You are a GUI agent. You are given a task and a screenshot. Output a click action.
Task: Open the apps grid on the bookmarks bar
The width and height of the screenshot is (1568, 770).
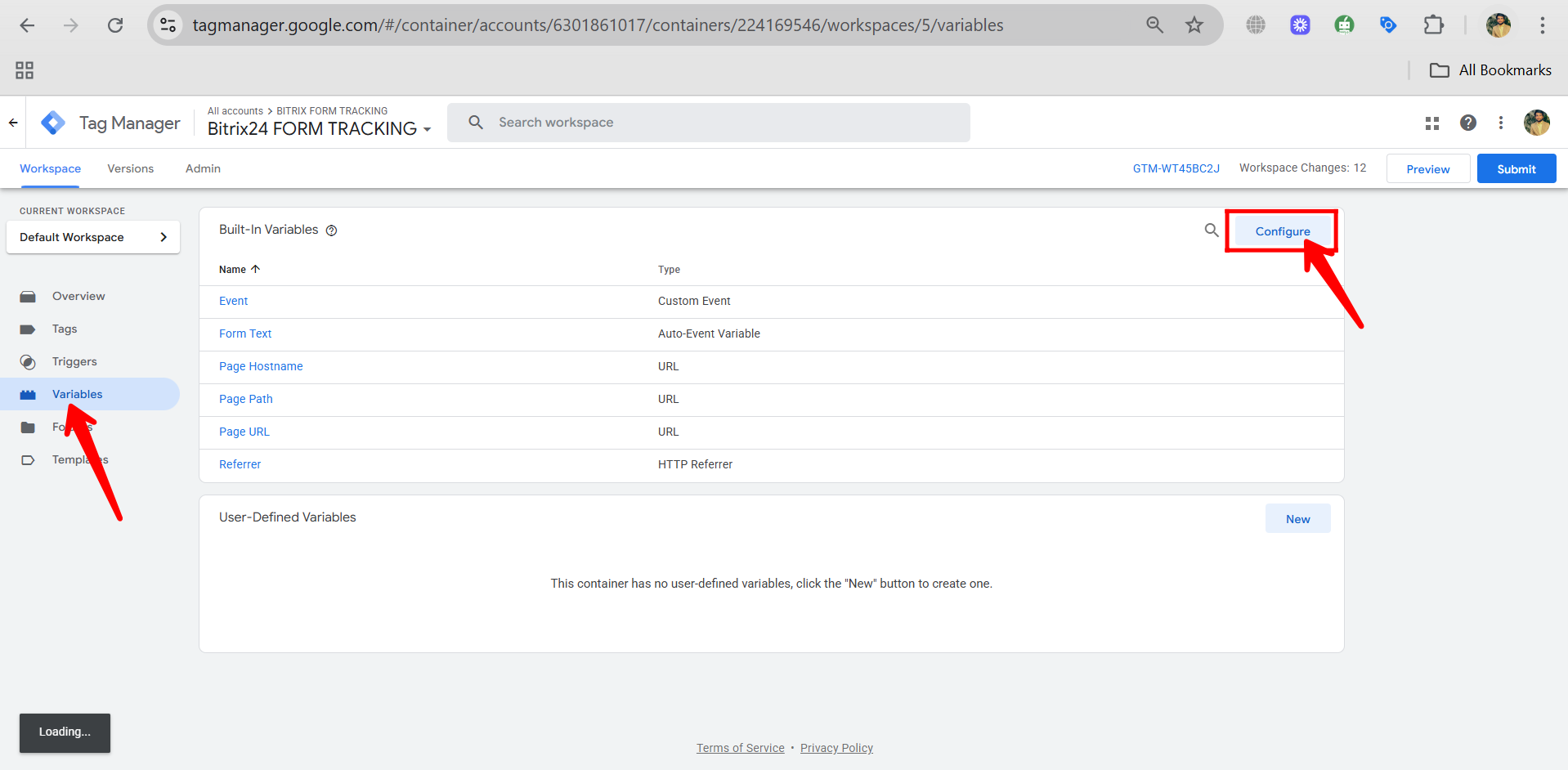point(25,70)
